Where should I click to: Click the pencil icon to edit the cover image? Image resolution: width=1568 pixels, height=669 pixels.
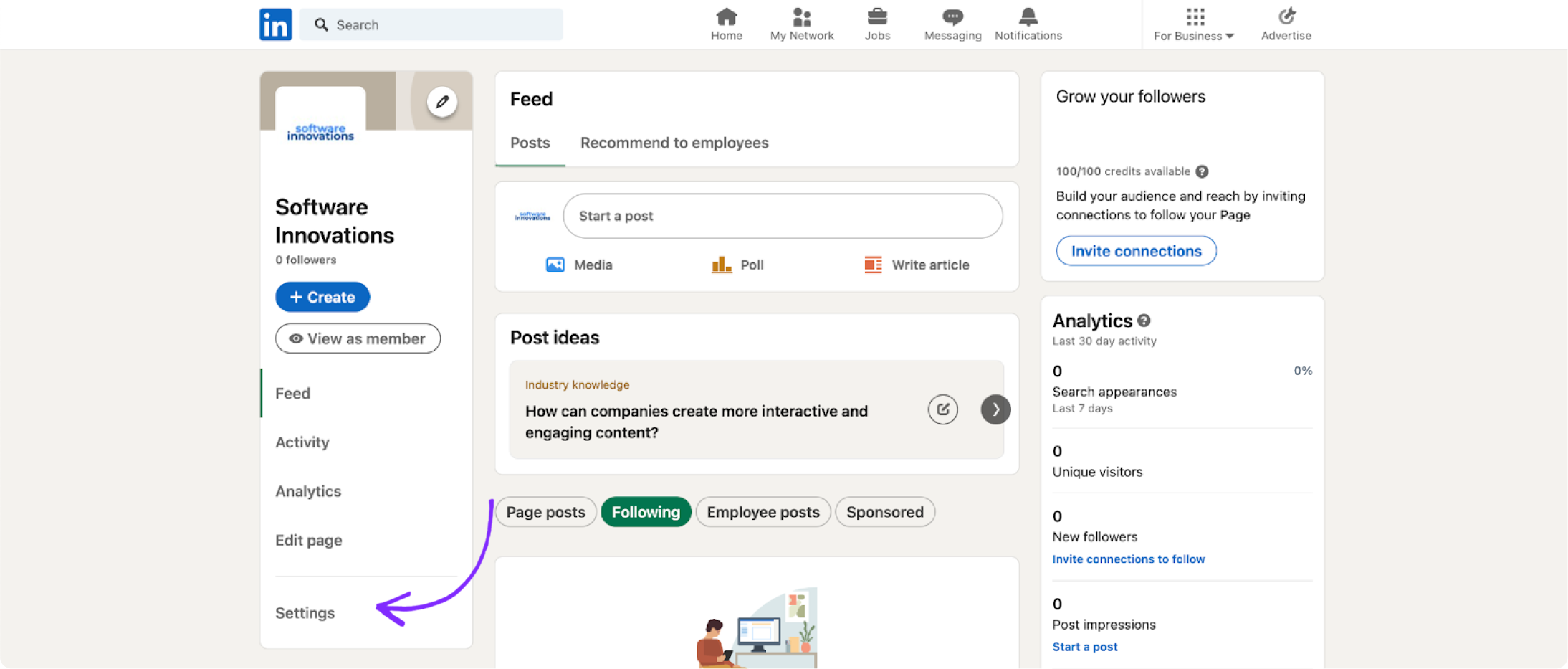442,102
